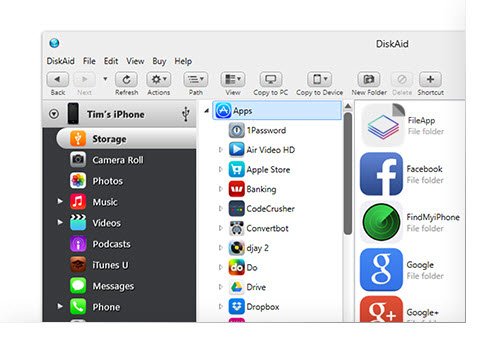
Task: Collapse Tim's iPhone device section
Action: tap(54, 114)
